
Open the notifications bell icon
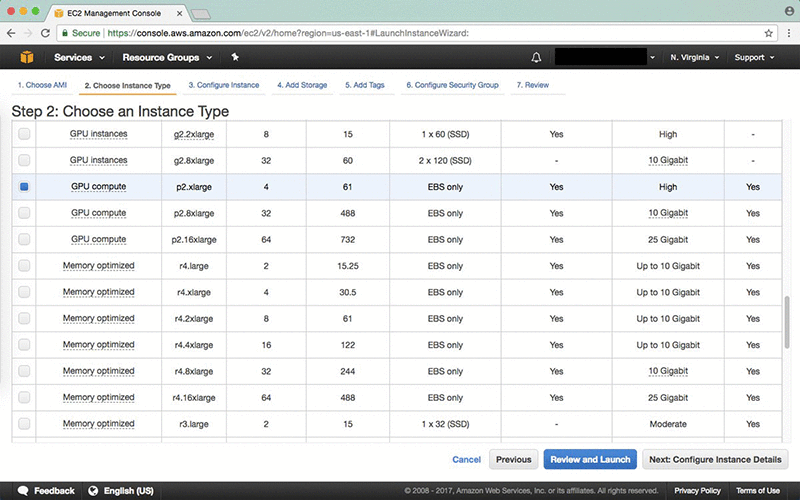coord(536,57)
